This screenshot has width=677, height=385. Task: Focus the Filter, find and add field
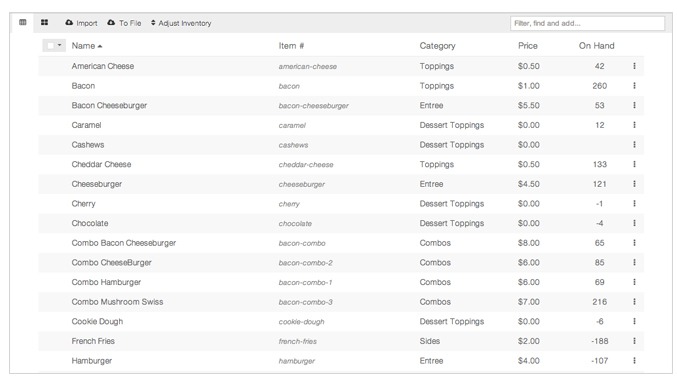(587, 23)
